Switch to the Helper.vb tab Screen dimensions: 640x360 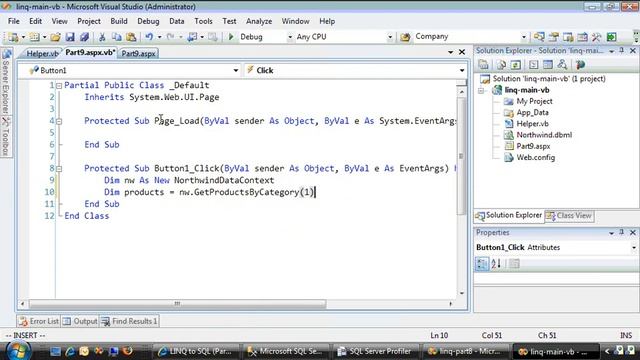point(42,53)
